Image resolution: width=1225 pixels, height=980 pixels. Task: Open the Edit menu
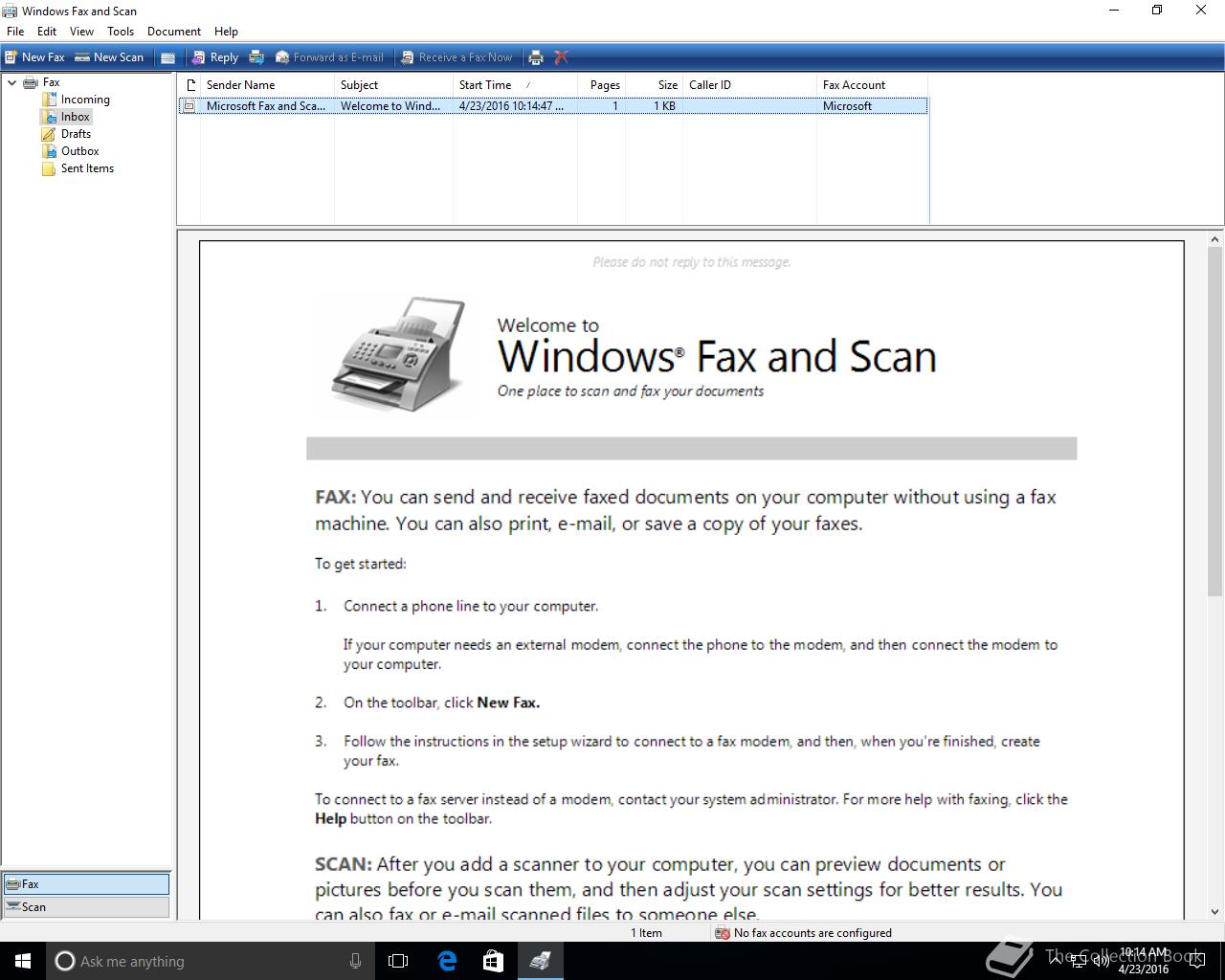[x=47, y=32]
